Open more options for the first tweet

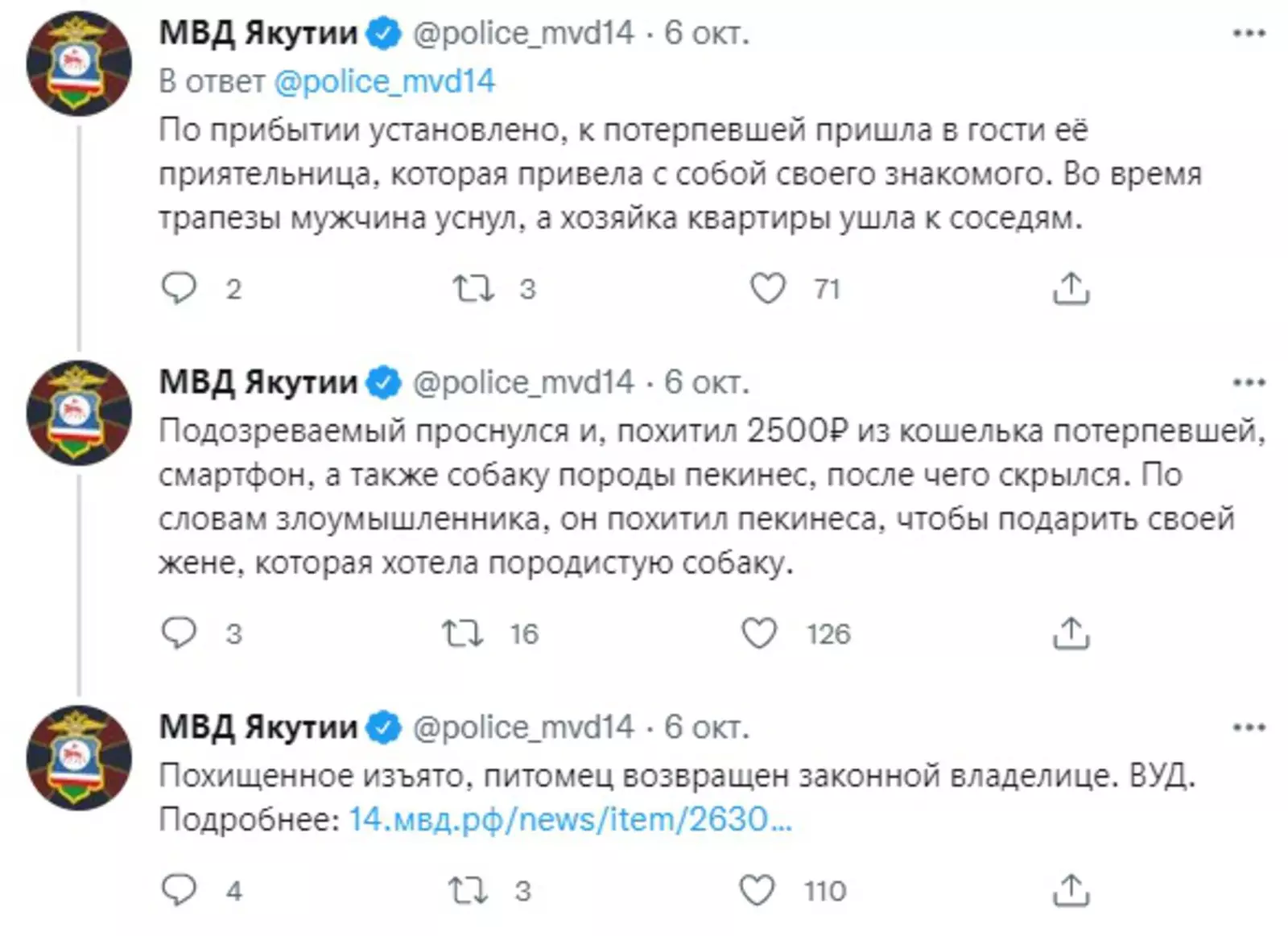coord(1249,34)
